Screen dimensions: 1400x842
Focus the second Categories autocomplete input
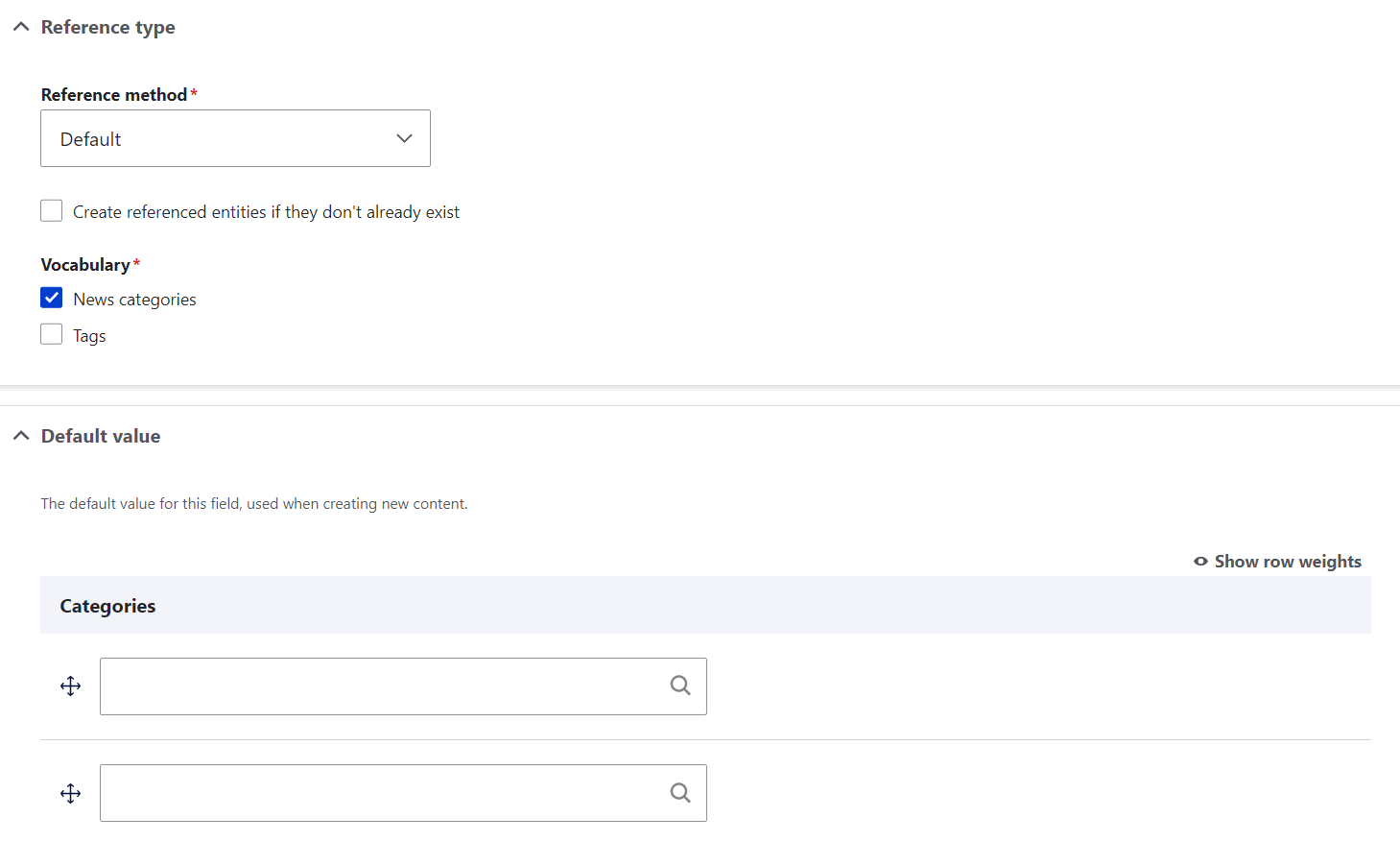[379, 793]
